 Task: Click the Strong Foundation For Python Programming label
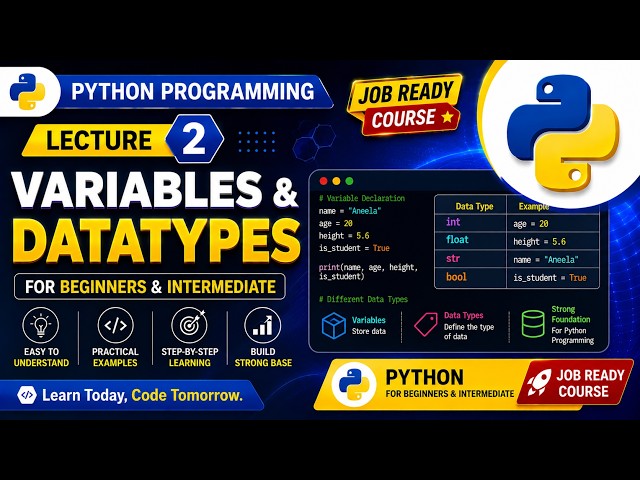tap(572, 324)
